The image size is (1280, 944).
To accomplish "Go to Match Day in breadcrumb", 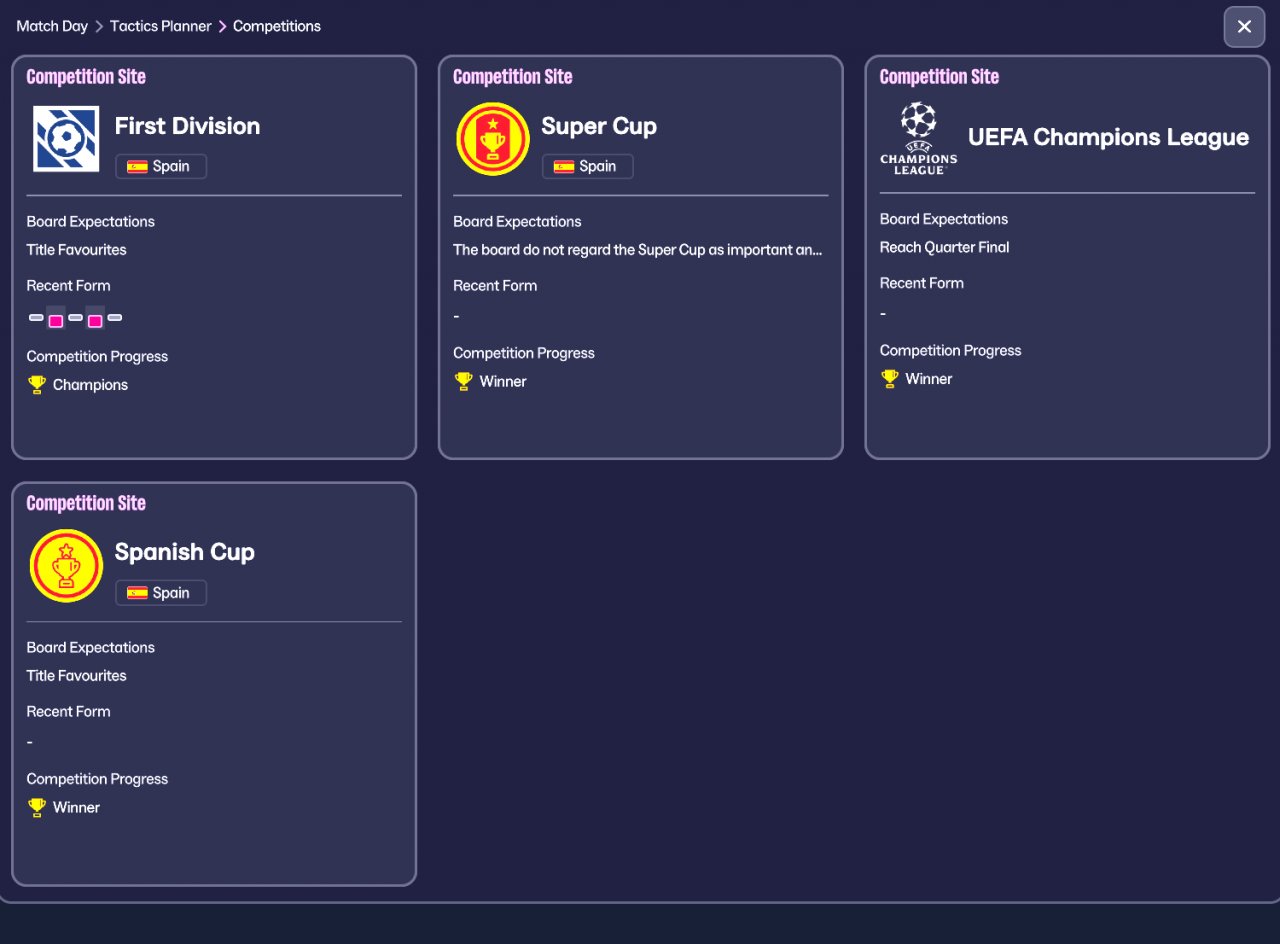I will coord(52,26).
